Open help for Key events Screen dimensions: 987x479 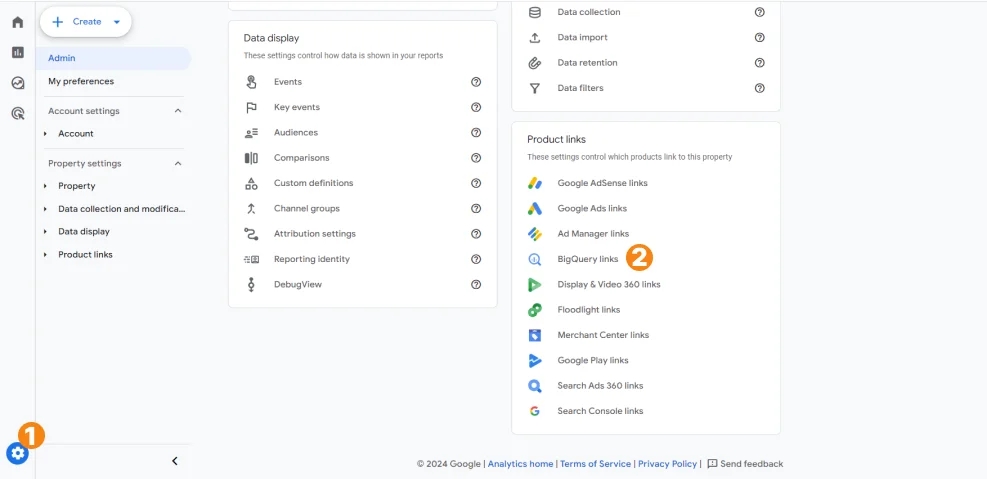[476, 107]
